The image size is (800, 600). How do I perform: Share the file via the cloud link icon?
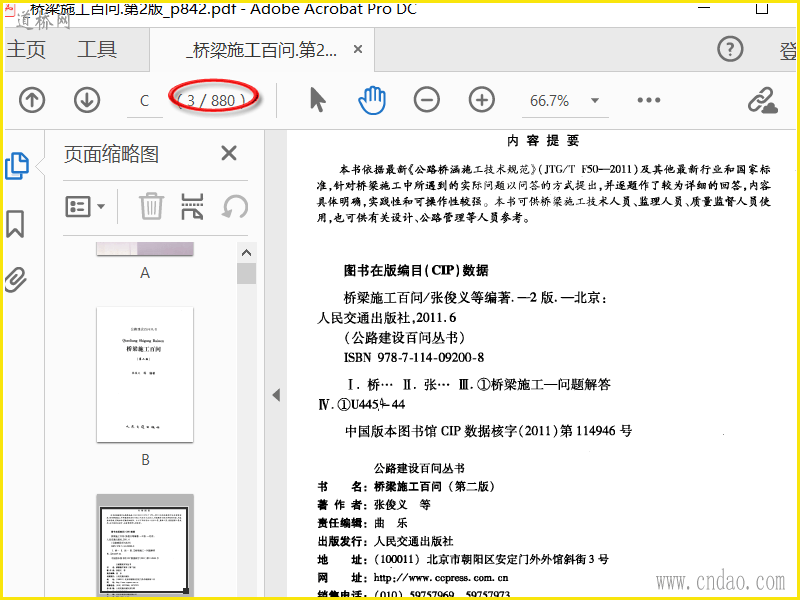tap(762, 100)
